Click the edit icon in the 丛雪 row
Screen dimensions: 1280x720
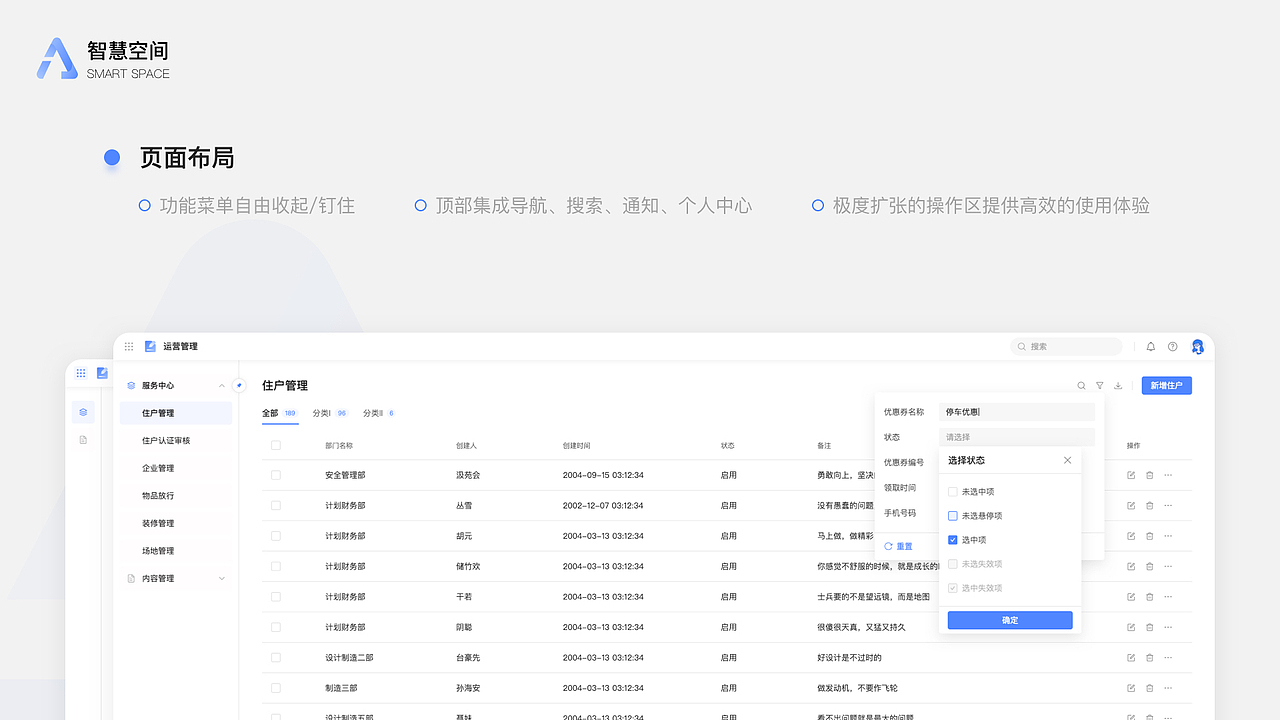[x=1131, y=506]
